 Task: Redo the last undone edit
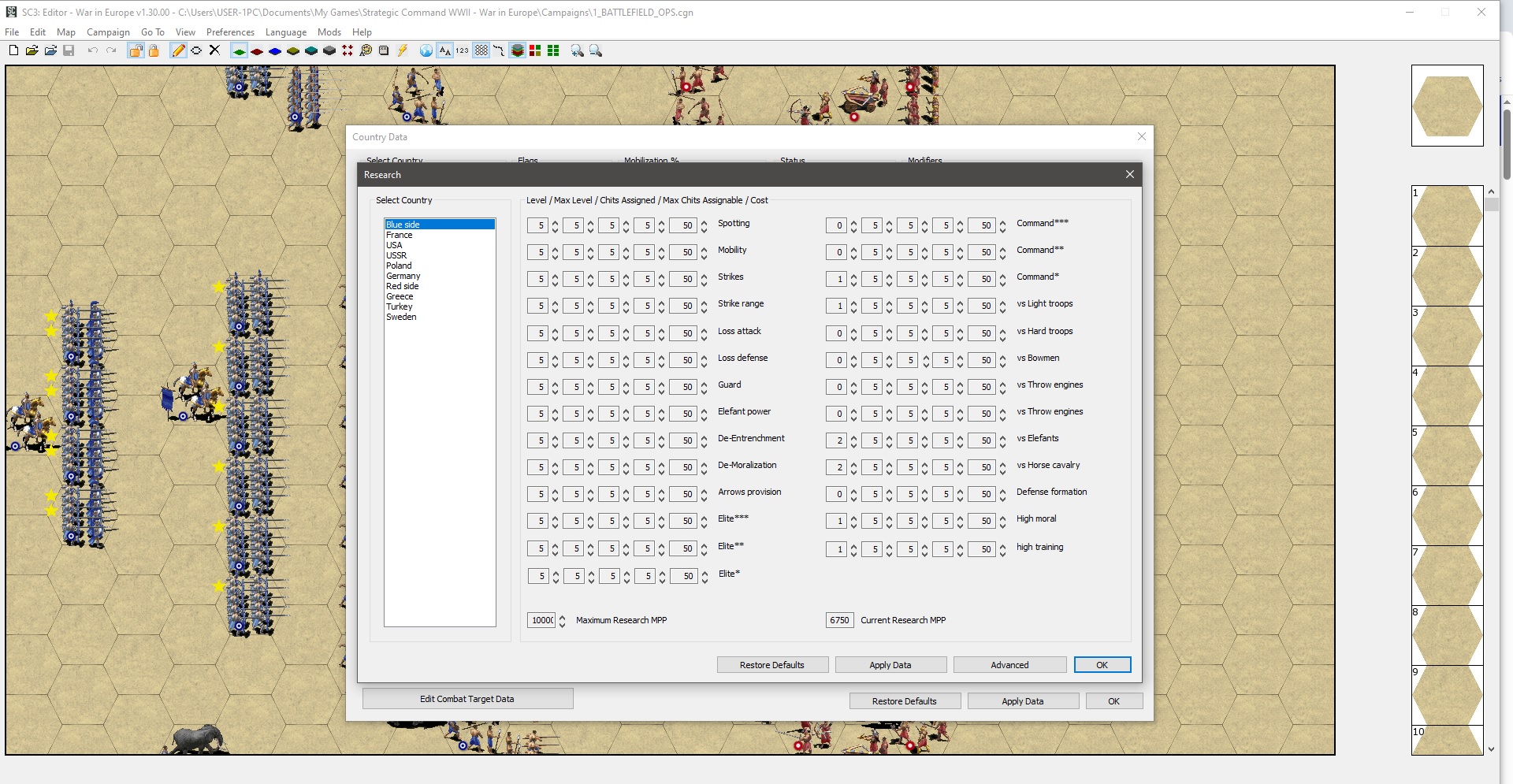pyautogui.click(x=111, y=50)
